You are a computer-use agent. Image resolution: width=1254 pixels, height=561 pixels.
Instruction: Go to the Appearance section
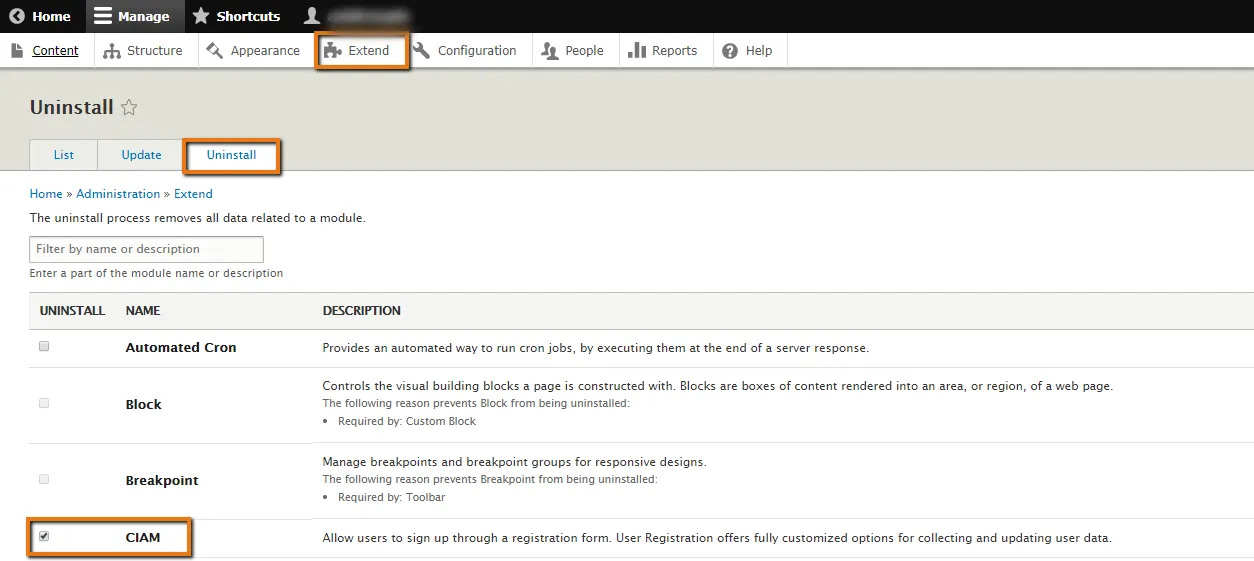[x=253, y=51]
